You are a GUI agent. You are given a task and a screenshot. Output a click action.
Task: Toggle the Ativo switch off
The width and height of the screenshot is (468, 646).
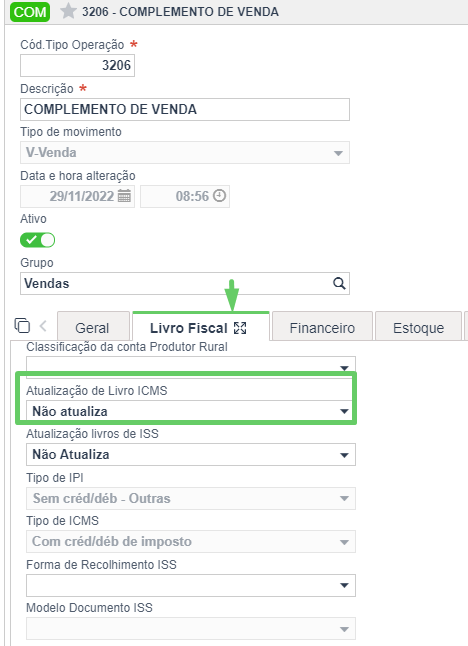(37, 240)
